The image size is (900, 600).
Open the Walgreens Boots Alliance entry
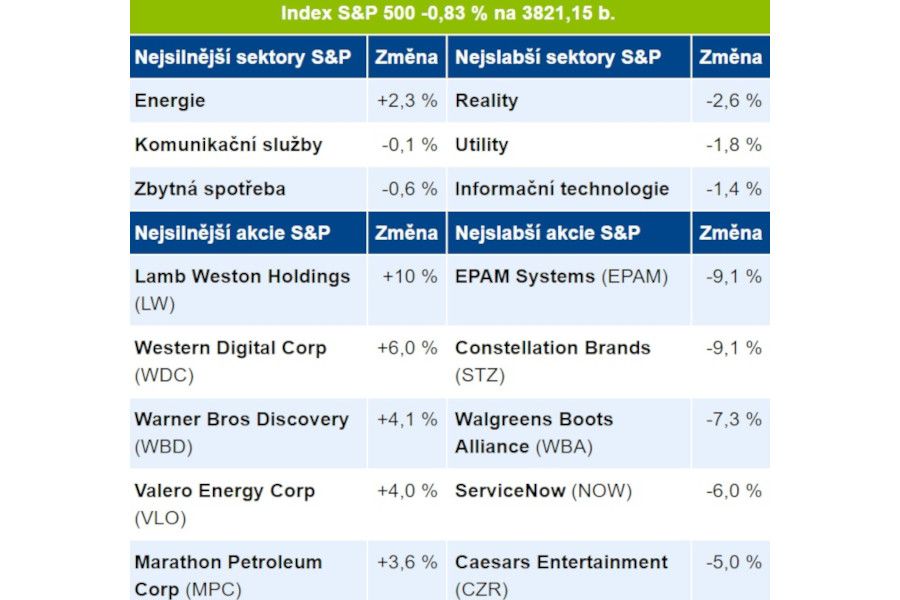(x=534, y=419)
